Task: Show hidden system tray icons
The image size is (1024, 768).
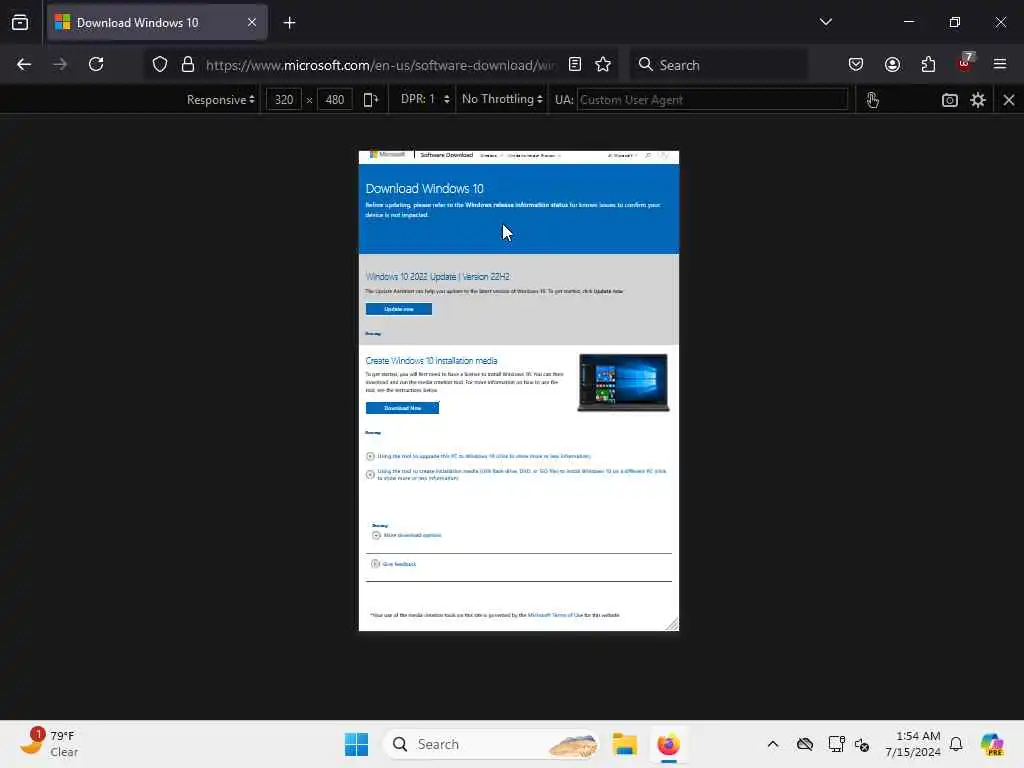Action: pos(773,744)
